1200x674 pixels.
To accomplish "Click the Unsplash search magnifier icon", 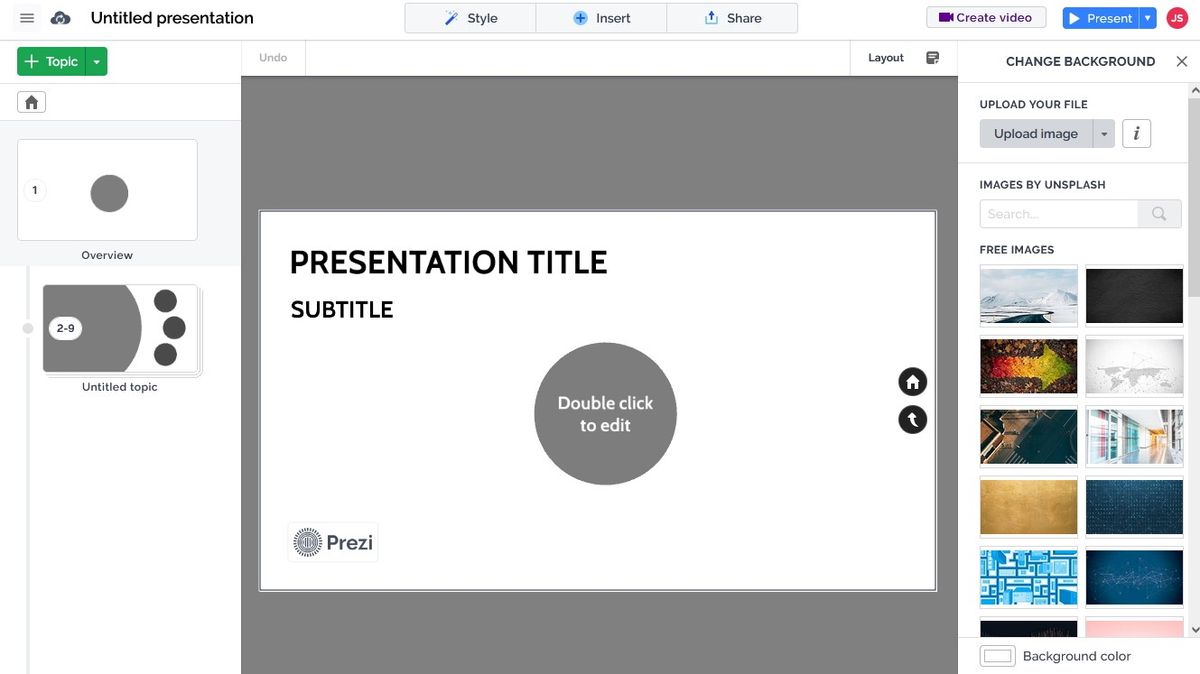I will point(1159,213).
